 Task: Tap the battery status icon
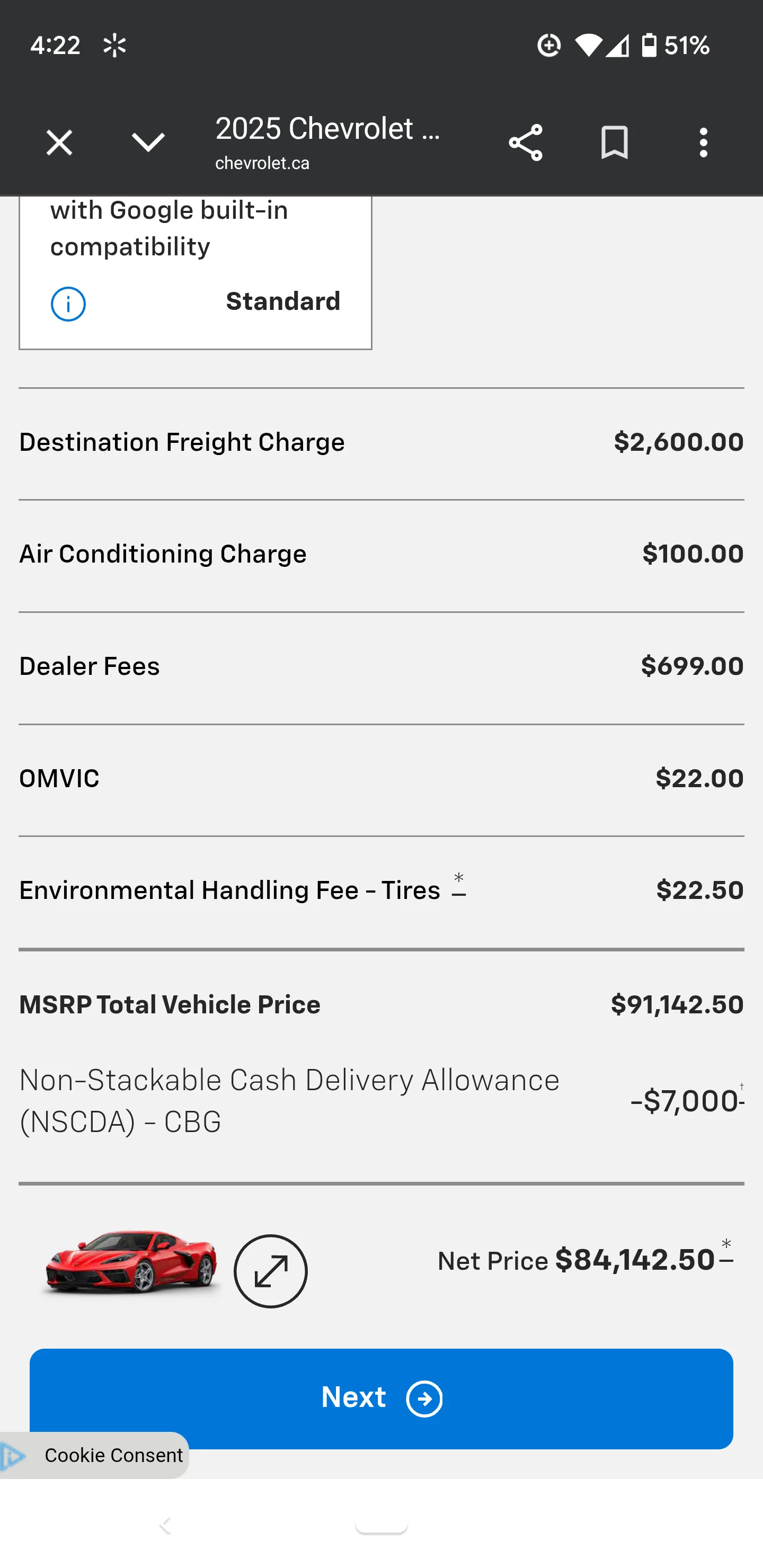[649, 46]
